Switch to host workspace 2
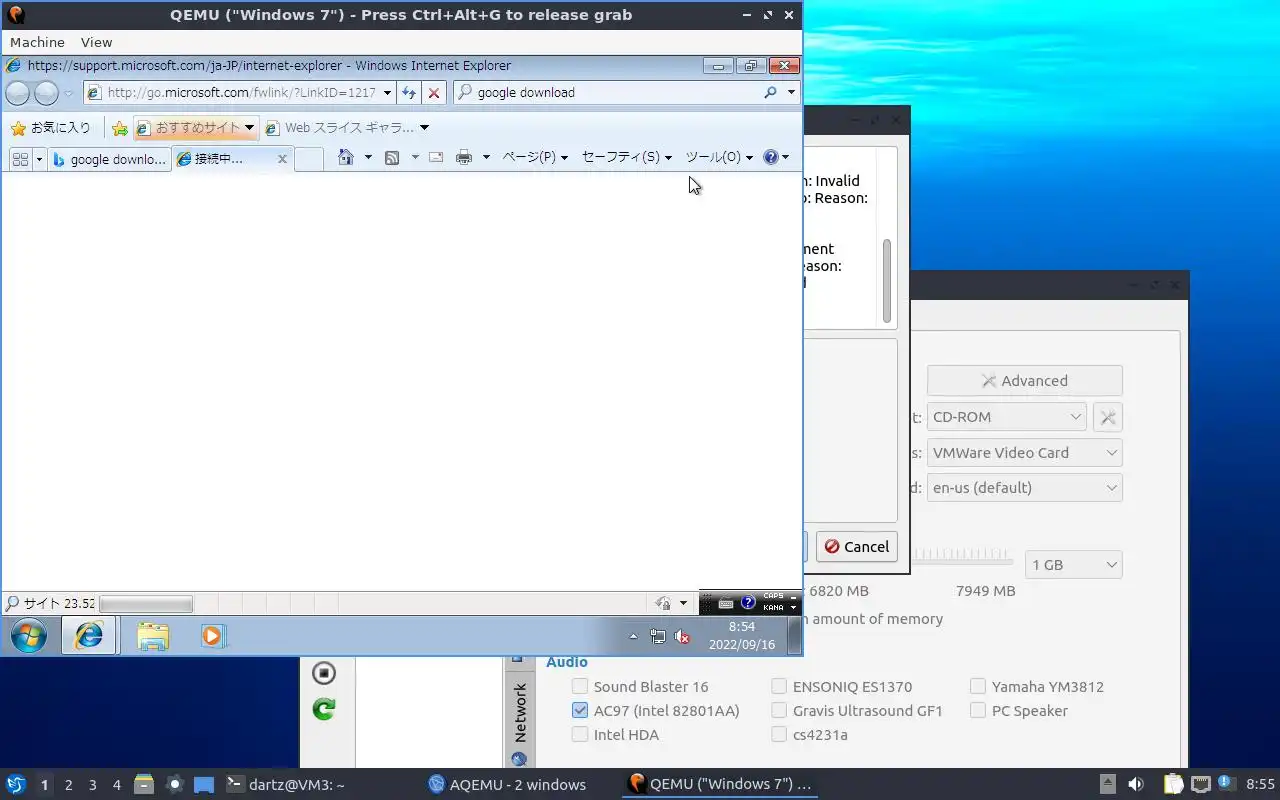 (68, 786)
